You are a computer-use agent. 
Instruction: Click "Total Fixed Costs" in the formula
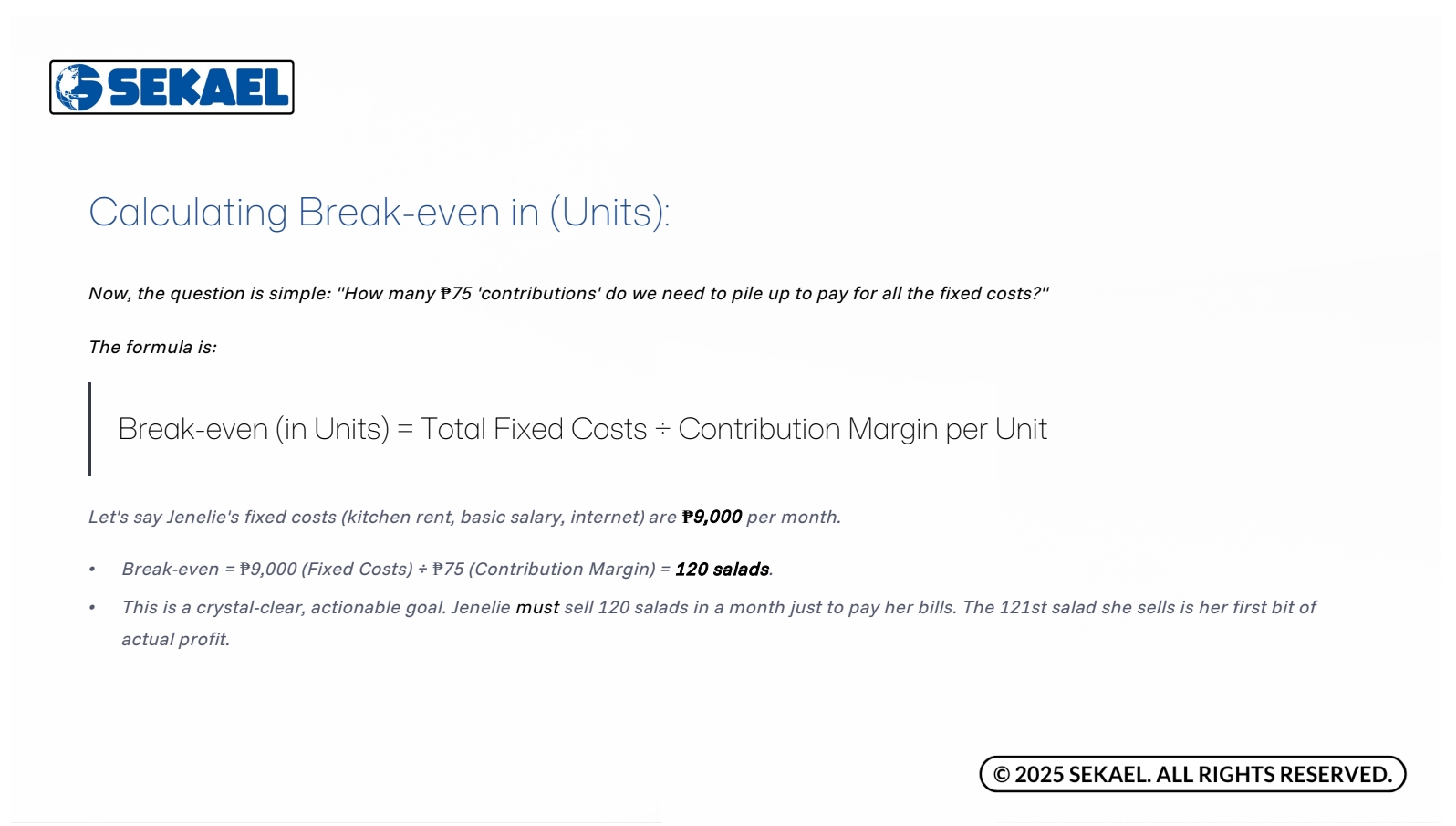[534, 429]
